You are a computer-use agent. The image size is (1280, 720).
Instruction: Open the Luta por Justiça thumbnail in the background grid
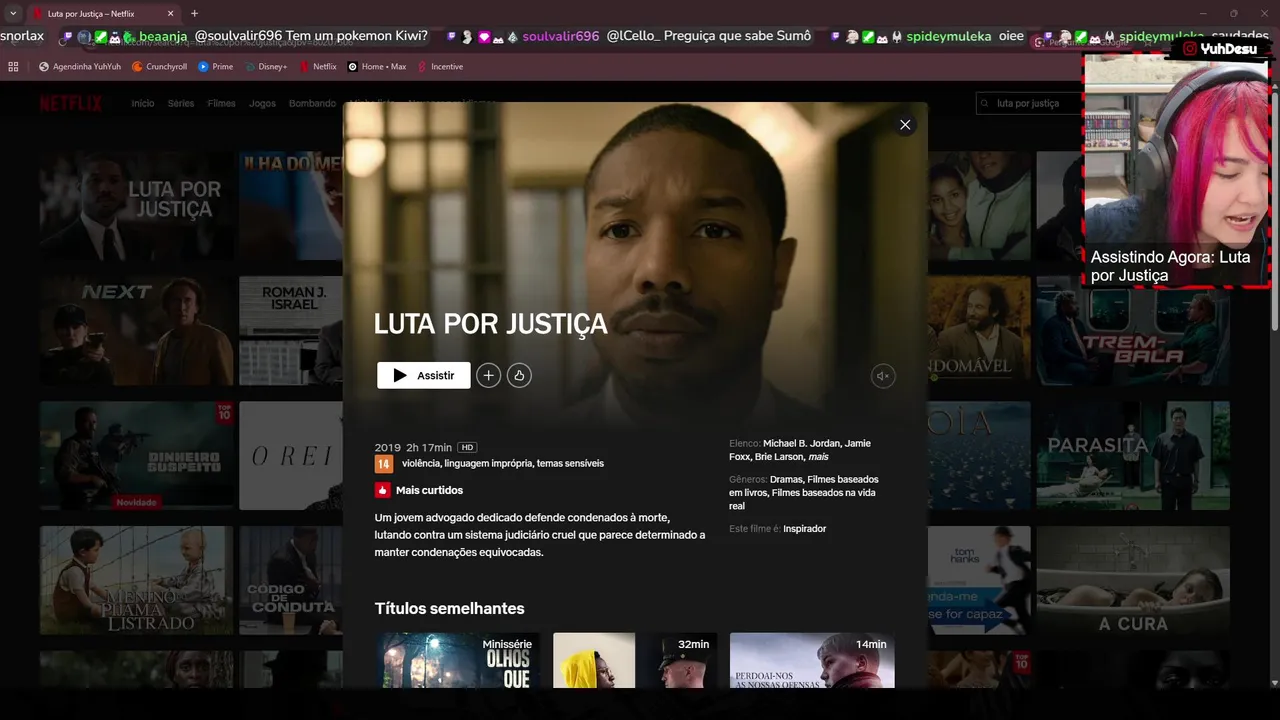136,206
